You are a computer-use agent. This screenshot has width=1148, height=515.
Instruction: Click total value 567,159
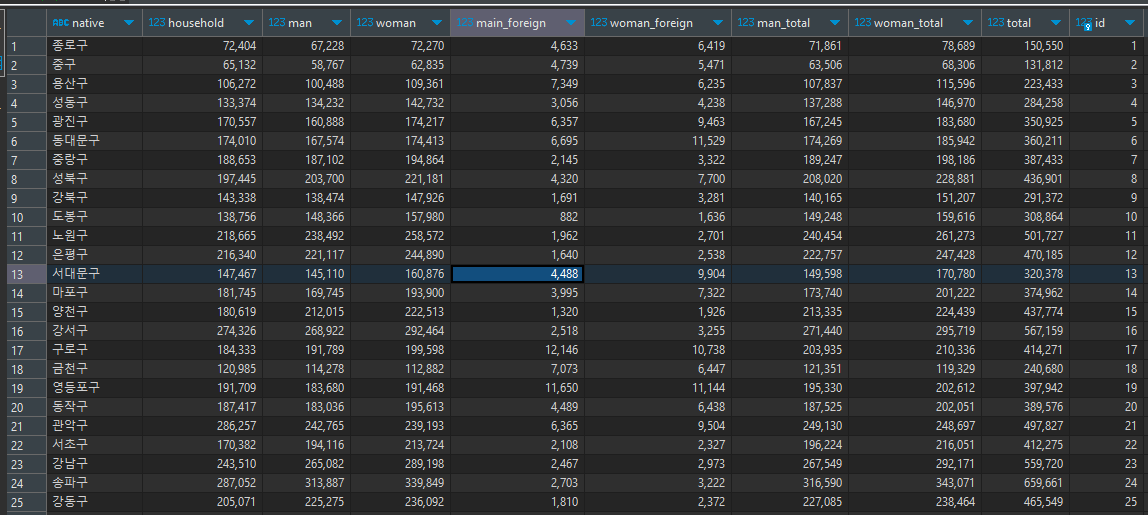click(x=1025, y=330)
